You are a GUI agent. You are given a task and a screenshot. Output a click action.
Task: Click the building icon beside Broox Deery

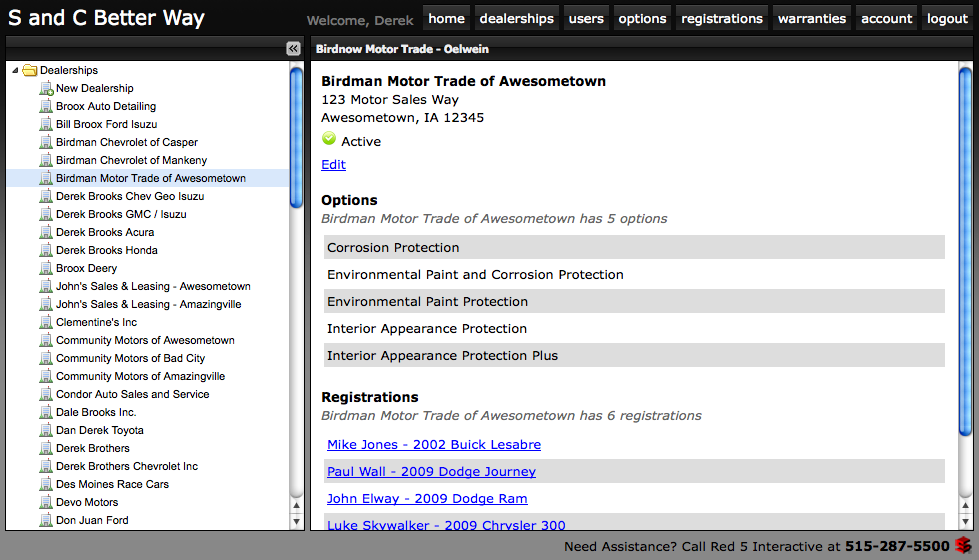(45, 269)
